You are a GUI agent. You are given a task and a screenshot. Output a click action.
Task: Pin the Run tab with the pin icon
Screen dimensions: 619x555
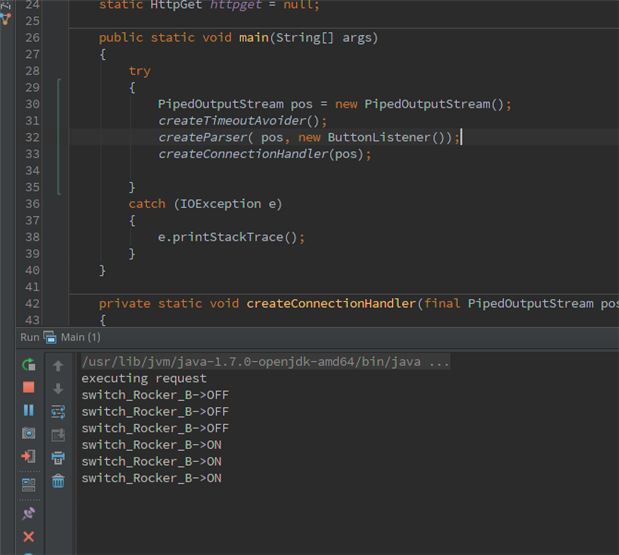pyautogui.click(x=28, y=513)
